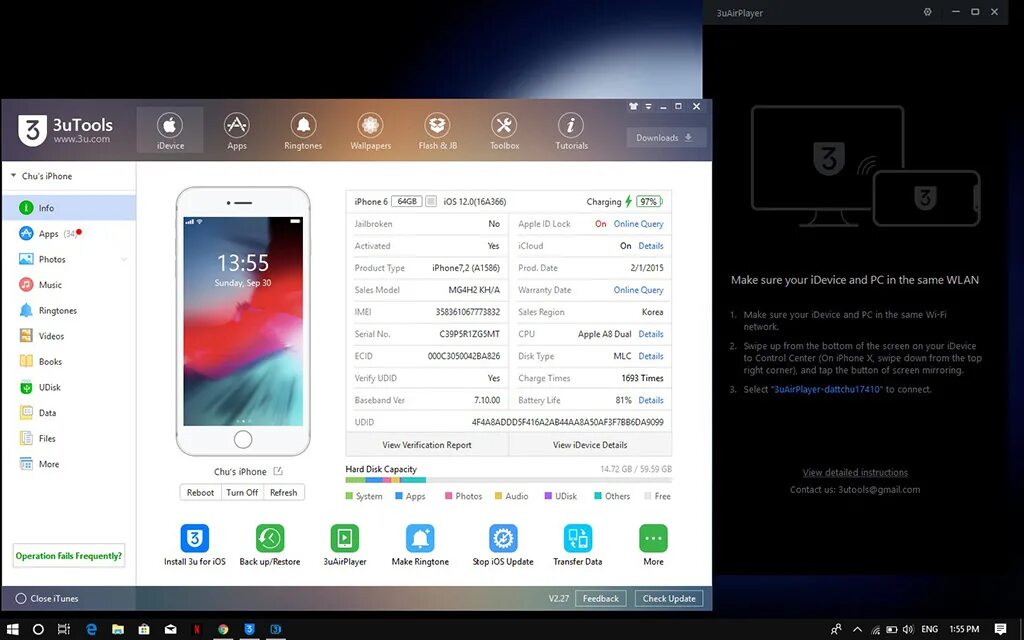Image resolution: width=1024 pixels, height=640 pixels.
Task: Switch to the Ringtones tab in top navigation
Action: 303,131
